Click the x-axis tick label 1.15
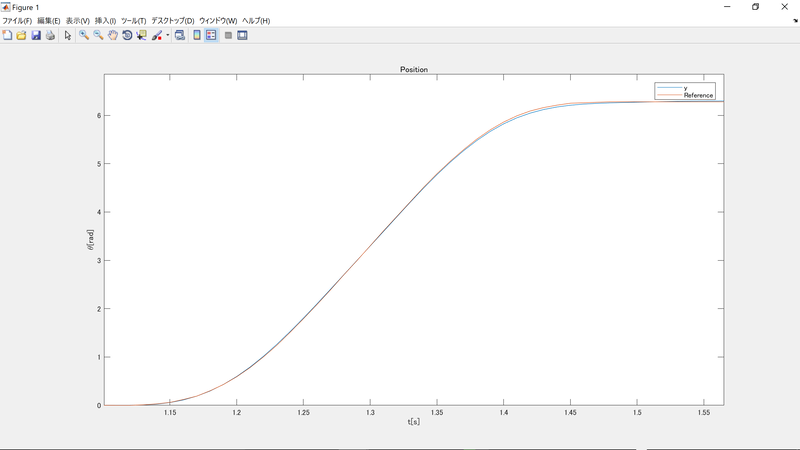The image size is (800, 450). point(170,413)
